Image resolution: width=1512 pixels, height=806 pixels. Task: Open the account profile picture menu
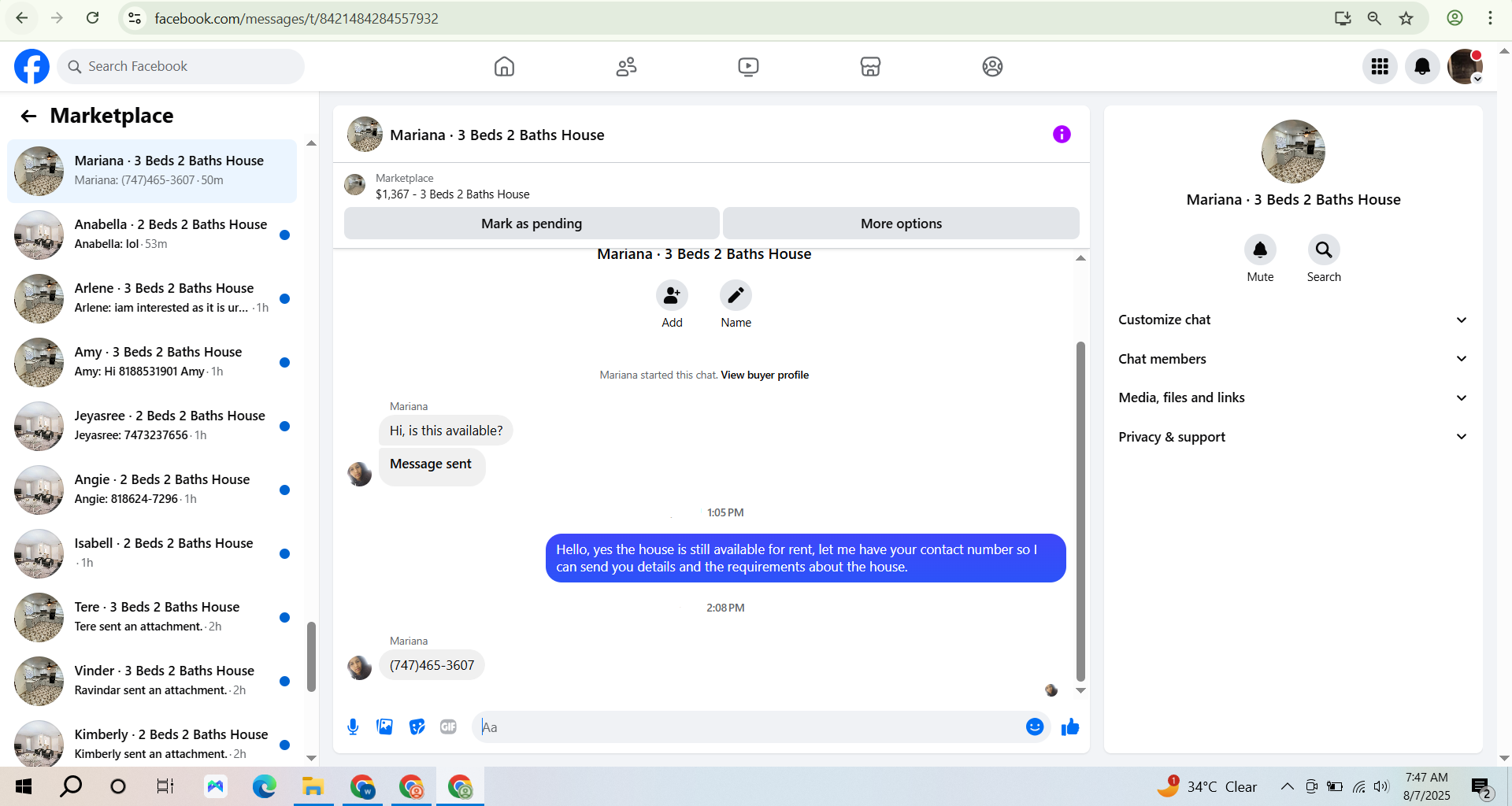click(x=1465, y=67)
